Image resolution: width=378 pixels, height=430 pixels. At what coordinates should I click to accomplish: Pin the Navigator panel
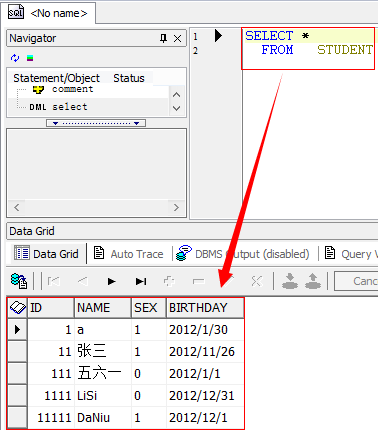point(163,38)
